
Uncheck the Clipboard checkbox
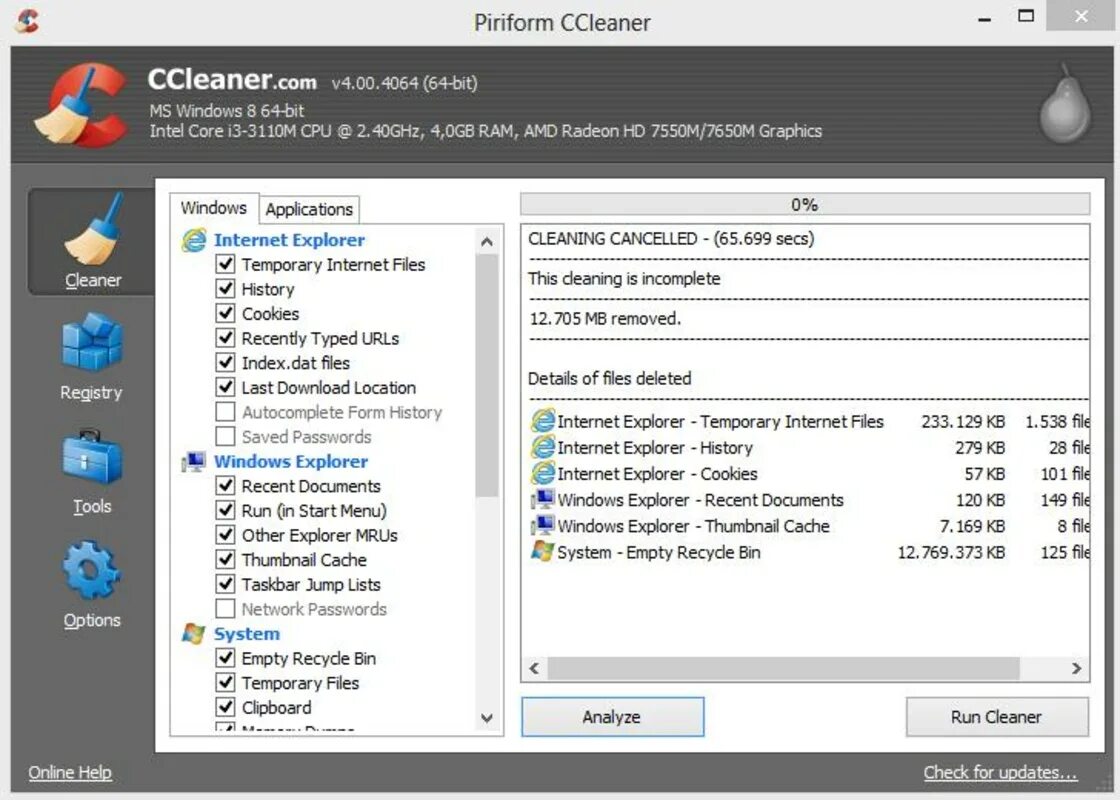point(225,707)
